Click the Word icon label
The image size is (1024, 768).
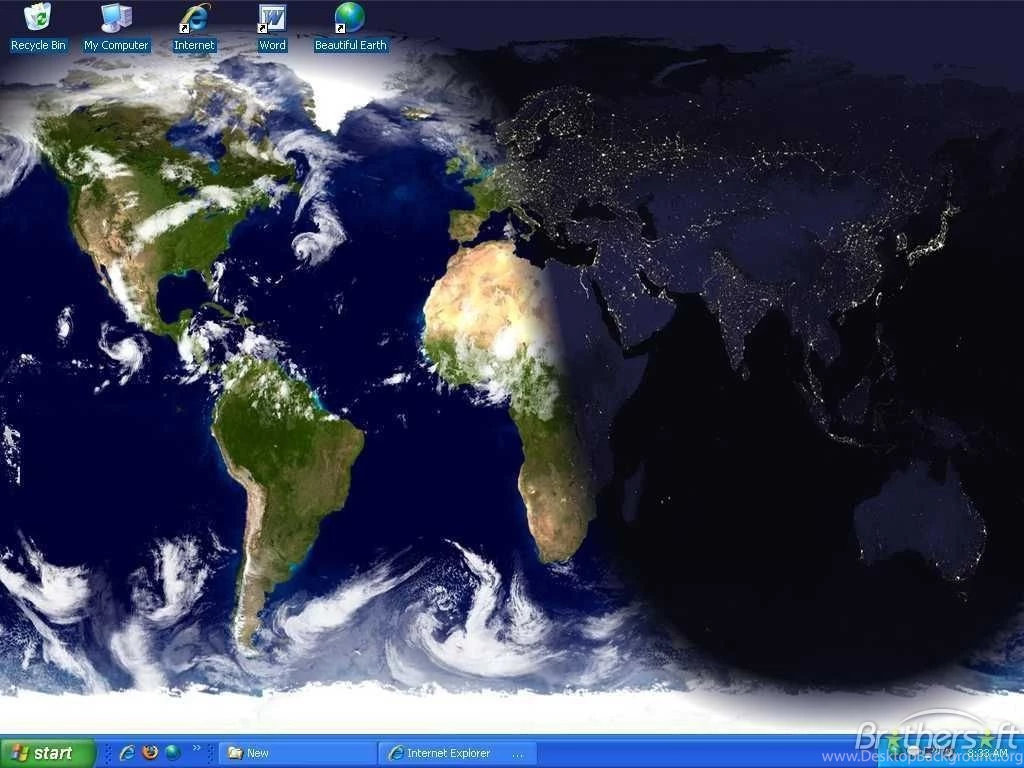tap(272, 45)
